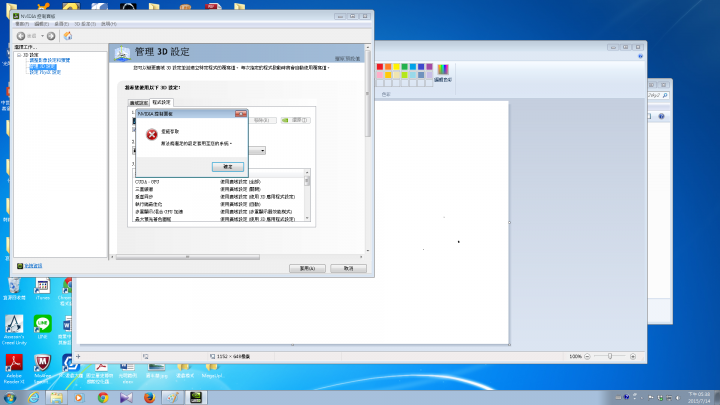720x405 pixels.
Task: Open the Assassin's Creed Unity desktop shortcut
Action: pos(14,330)
